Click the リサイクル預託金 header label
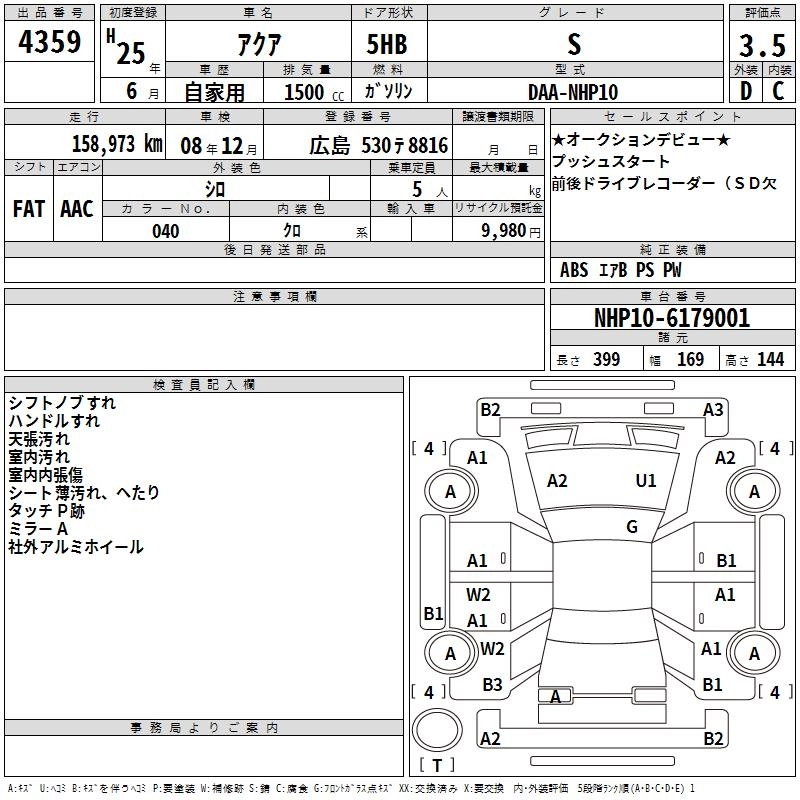This screenshot has height=800, width=800. click(498, 208)
